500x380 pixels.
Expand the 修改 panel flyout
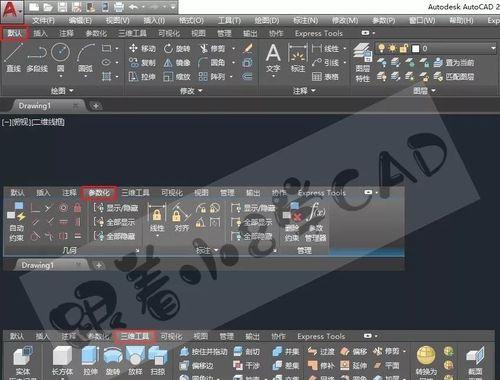[x=191, y=91]
